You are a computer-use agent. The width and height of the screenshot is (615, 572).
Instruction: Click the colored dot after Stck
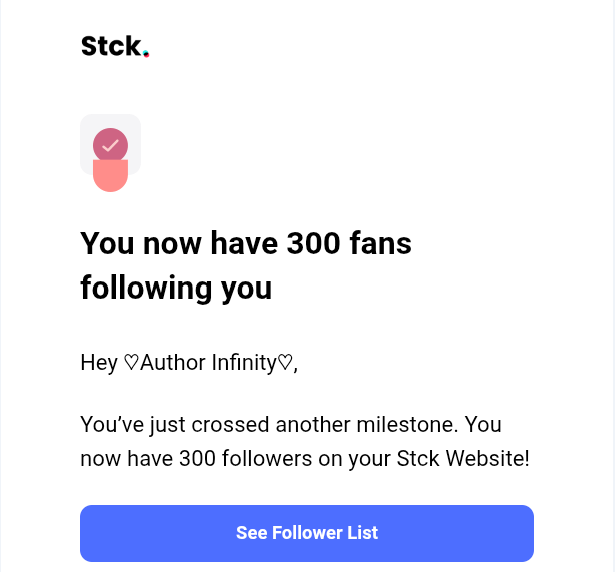click(146, 54)
